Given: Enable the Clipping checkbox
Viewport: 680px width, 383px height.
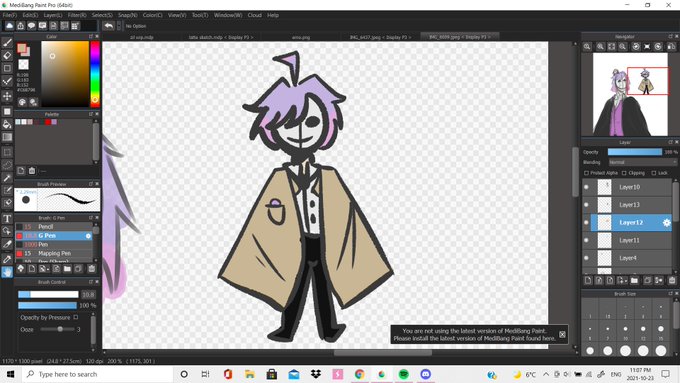Looking at the screenshot, I should pos(624,173).
